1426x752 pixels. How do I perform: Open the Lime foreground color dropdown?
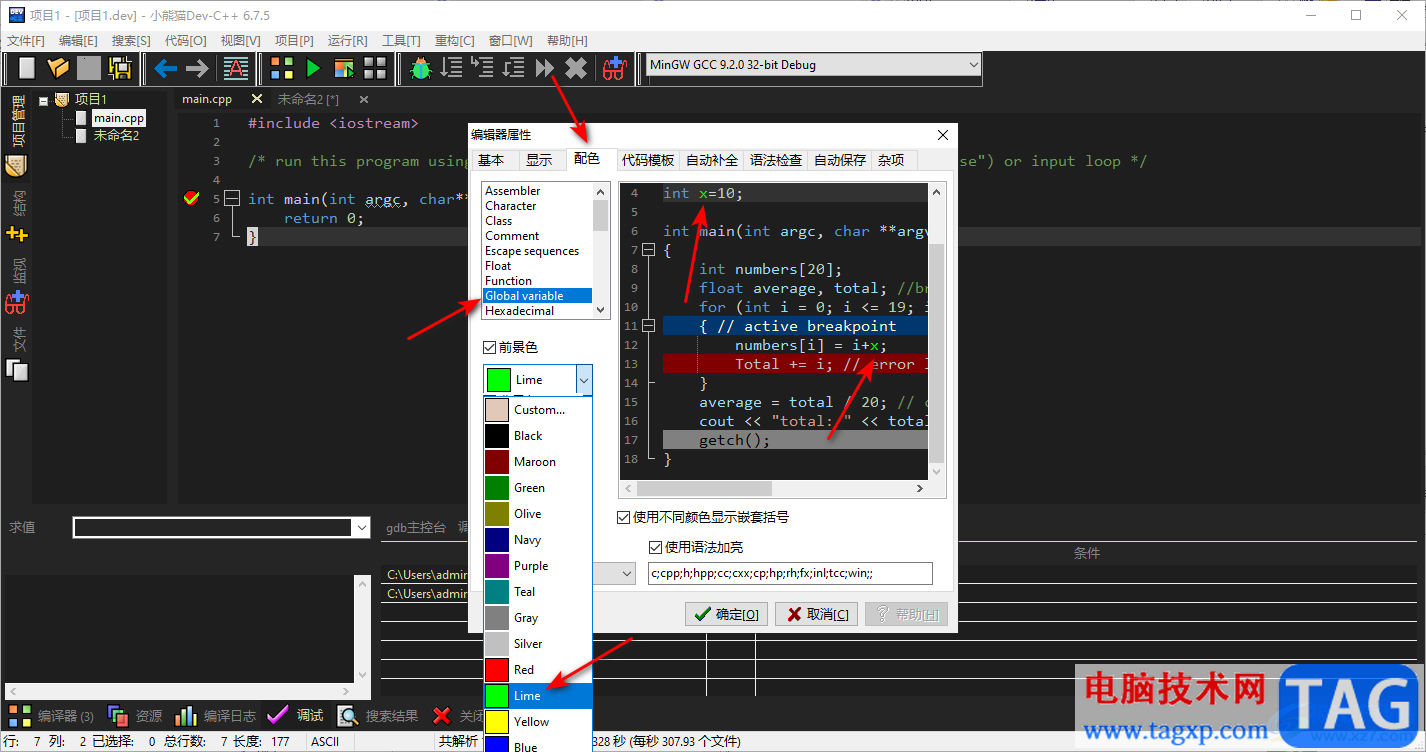[x=584, y=380]
